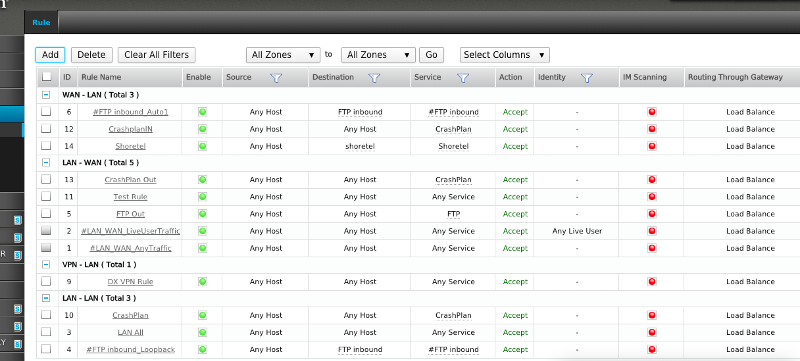
Task: Check the box for DX VPN Rule
Action: [46, 281]
